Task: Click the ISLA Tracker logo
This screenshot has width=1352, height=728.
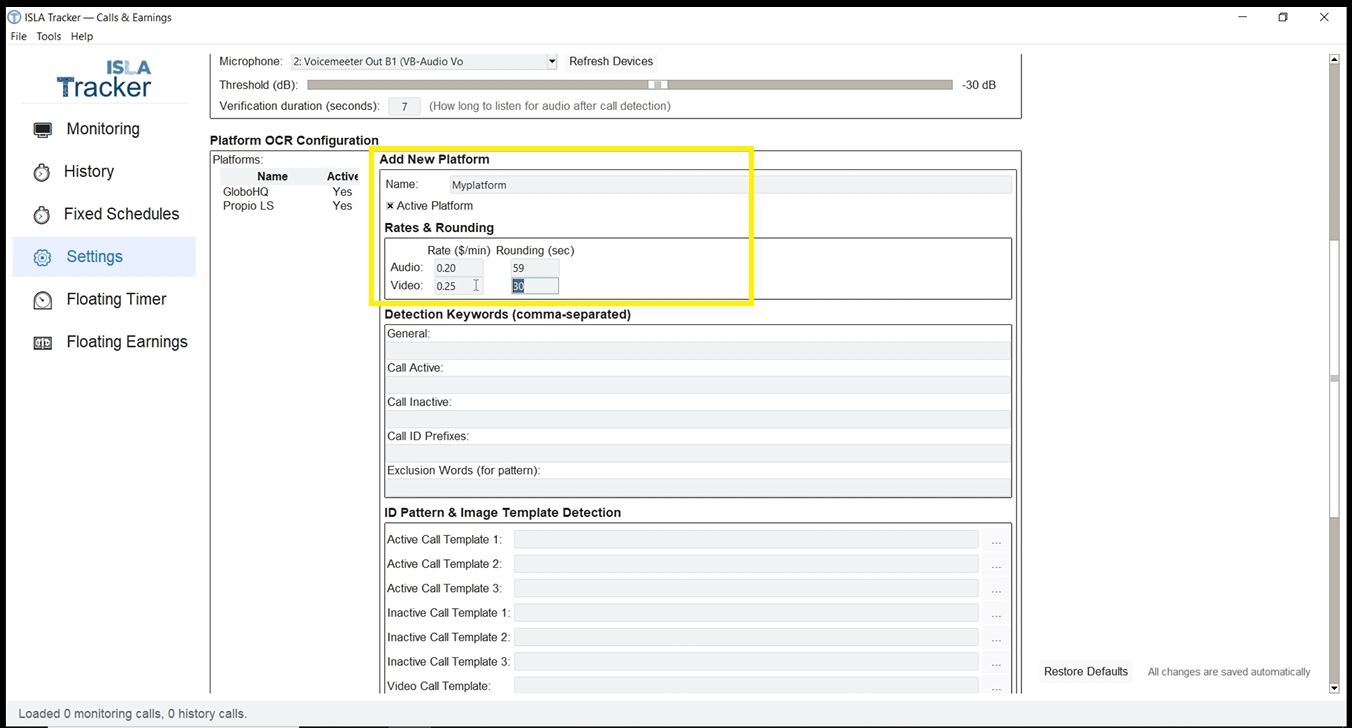Action: (x=104, y=79)
